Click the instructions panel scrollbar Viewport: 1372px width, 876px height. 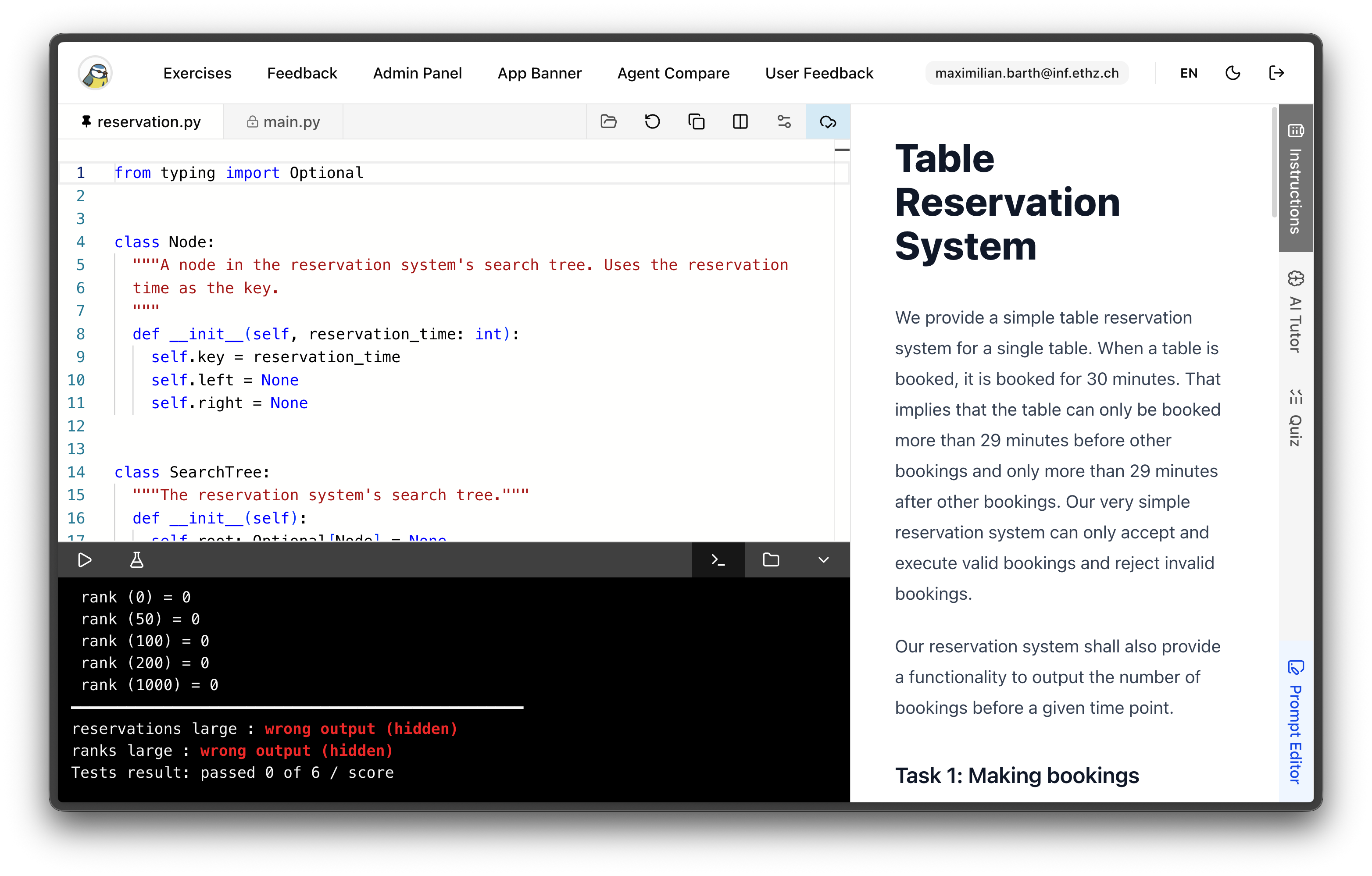(1275, 162)
